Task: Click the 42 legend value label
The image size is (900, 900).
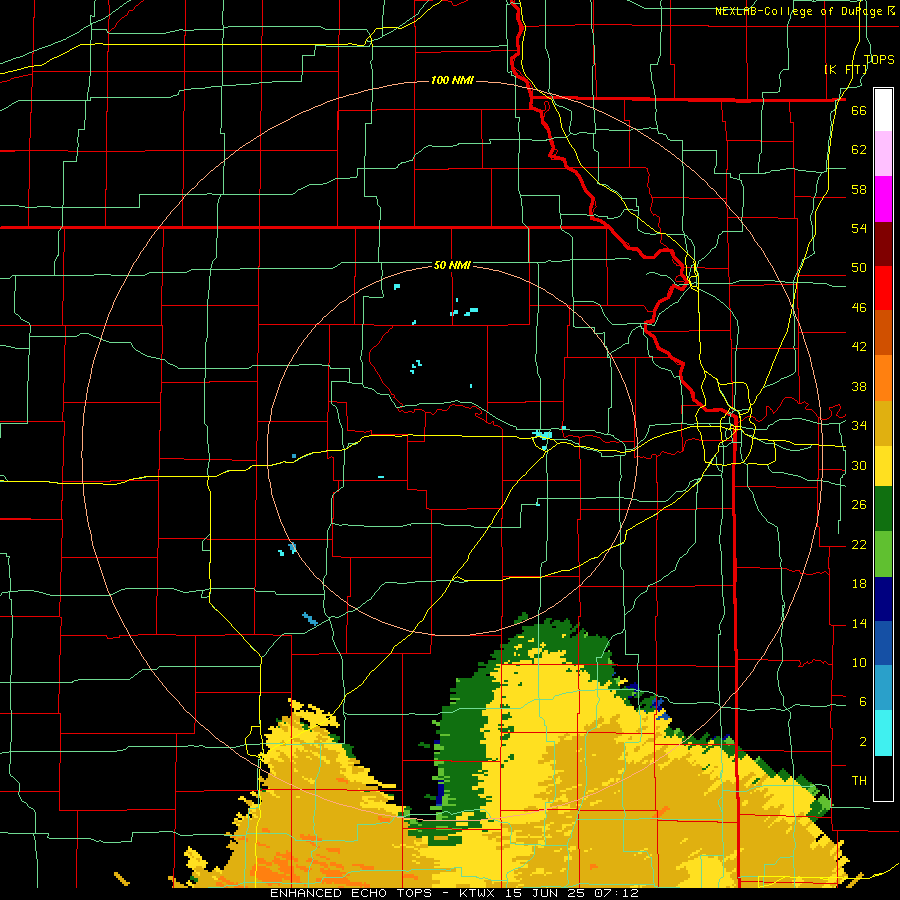Action: 859,347
